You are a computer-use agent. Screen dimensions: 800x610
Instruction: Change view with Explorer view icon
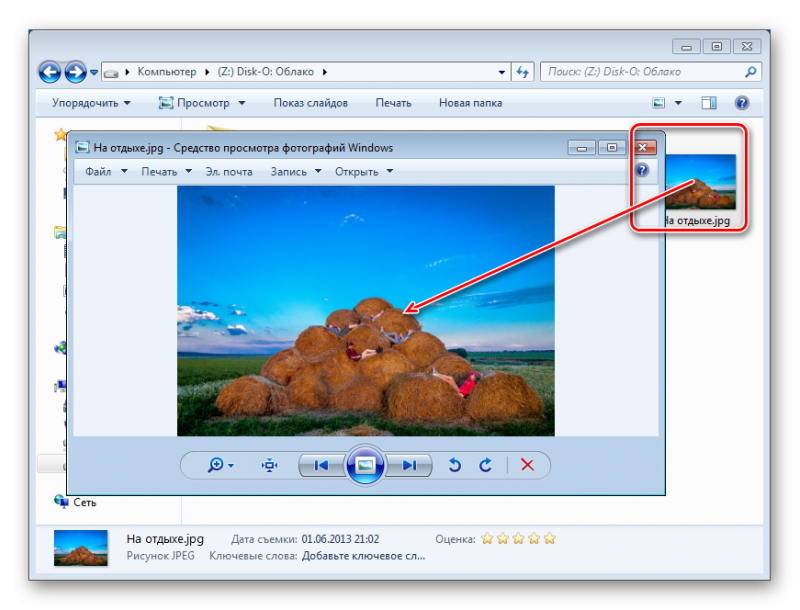[x=659, y=103]
